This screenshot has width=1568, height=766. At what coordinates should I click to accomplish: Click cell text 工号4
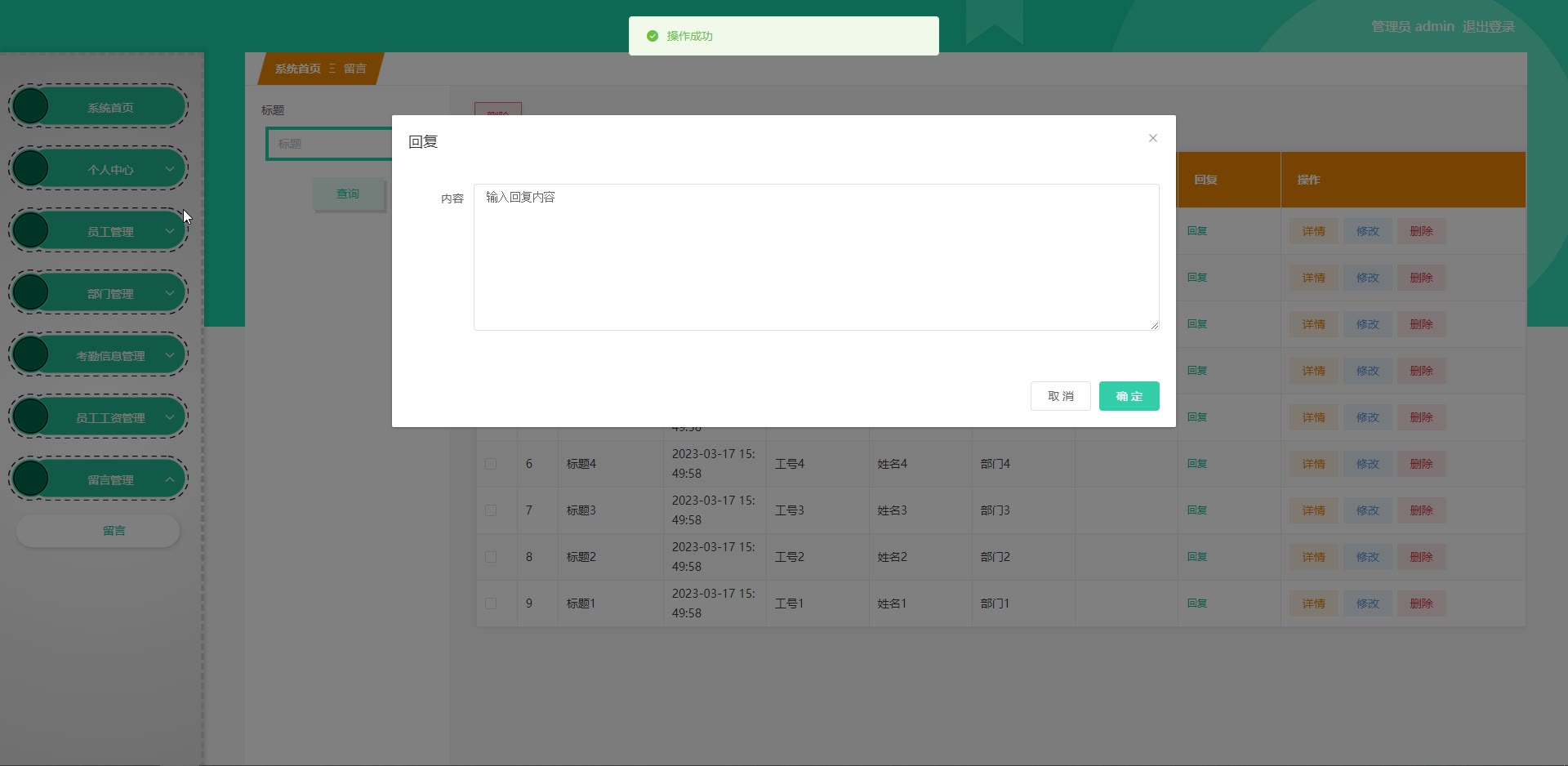[789, 464]
